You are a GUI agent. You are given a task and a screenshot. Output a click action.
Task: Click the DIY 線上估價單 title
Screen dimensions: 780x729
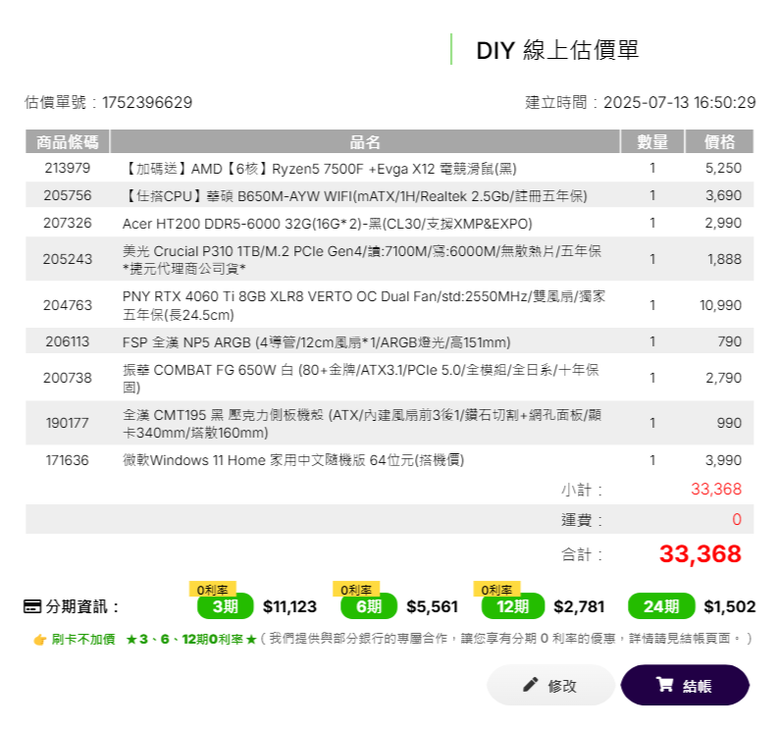[557, 50]
